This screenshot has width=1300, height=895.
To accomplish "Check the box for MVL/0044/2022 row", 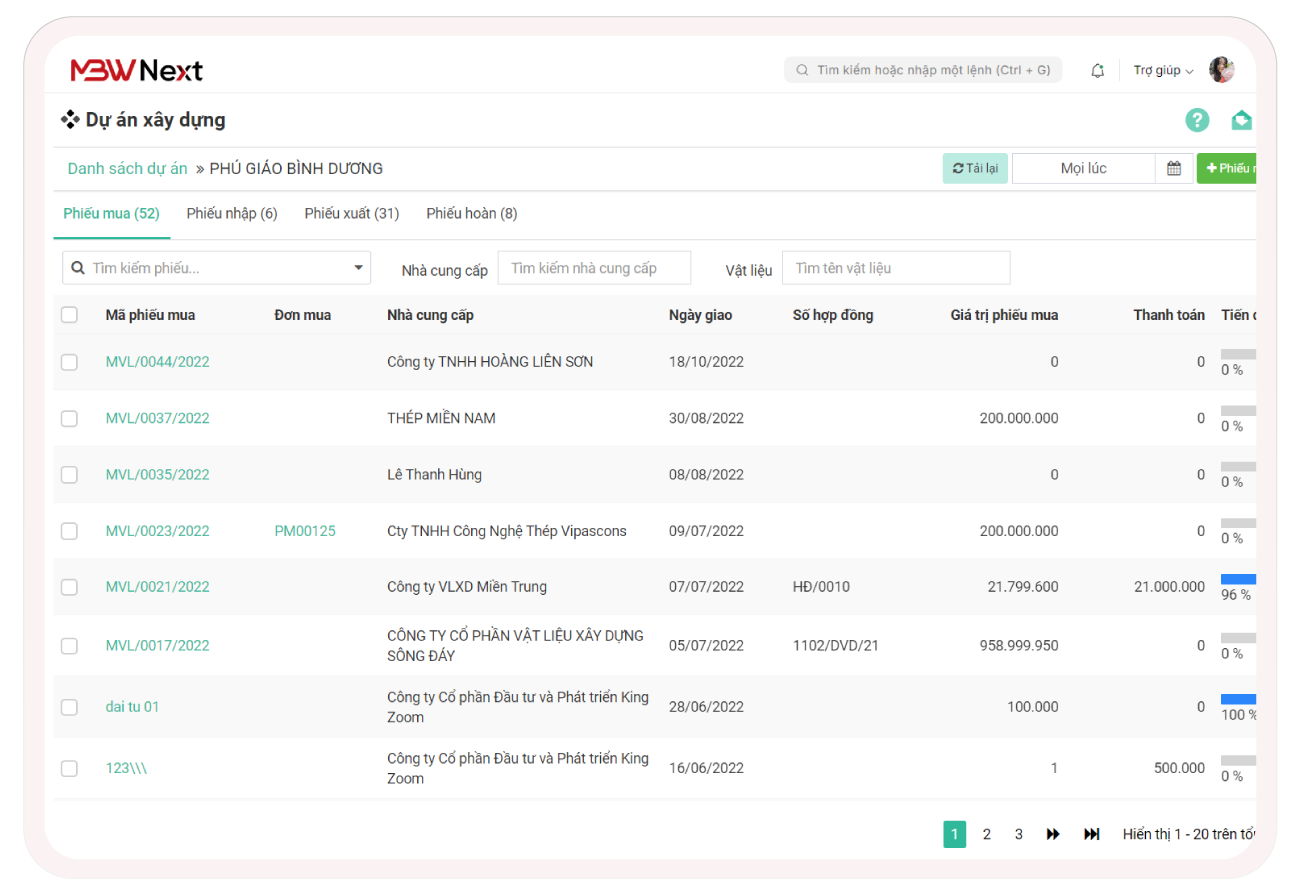I will [x=69, y=362].
